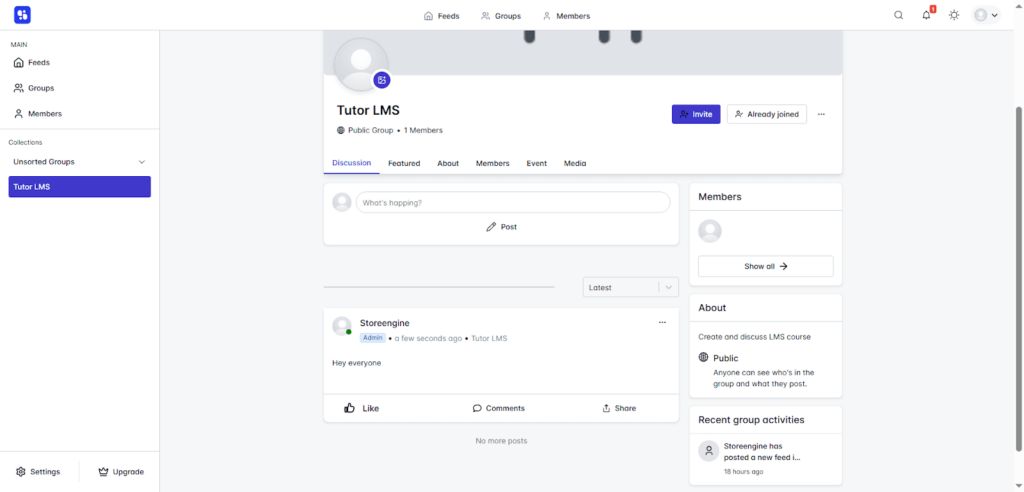Switch to the Featured tab

(x=404, y=163)
